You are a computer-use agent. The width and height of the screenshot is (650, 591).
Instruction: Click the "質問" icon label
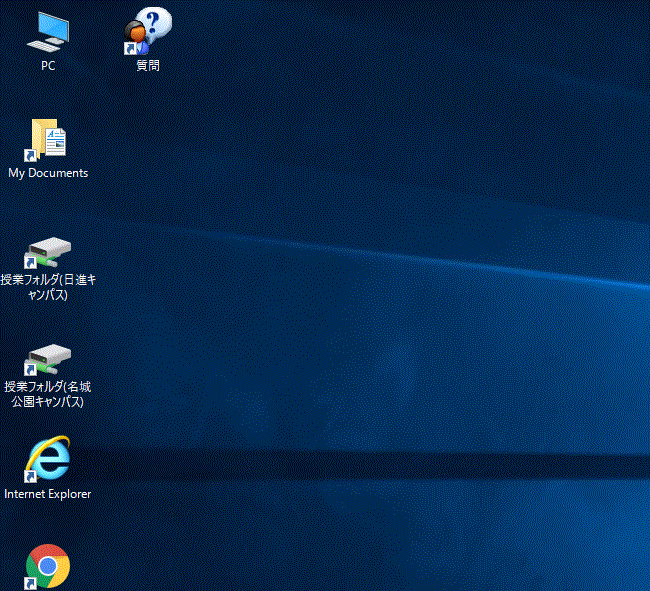point(148,65)
